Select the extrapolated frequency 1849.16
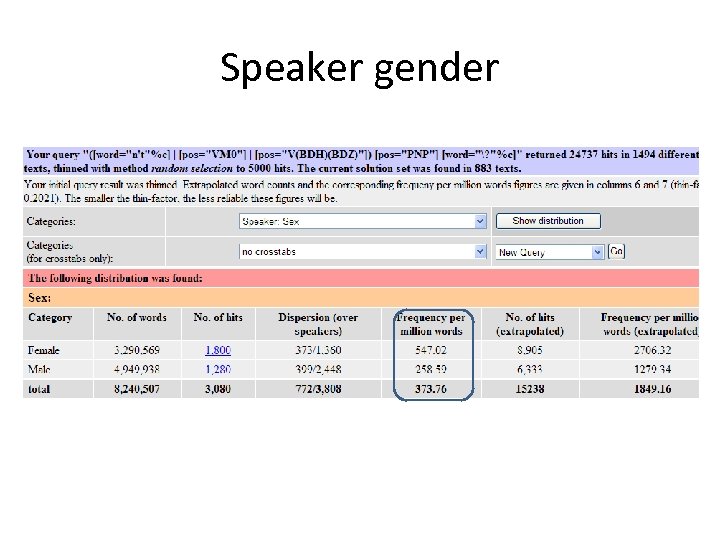This screenshot has height=540, width=720. 652,389
